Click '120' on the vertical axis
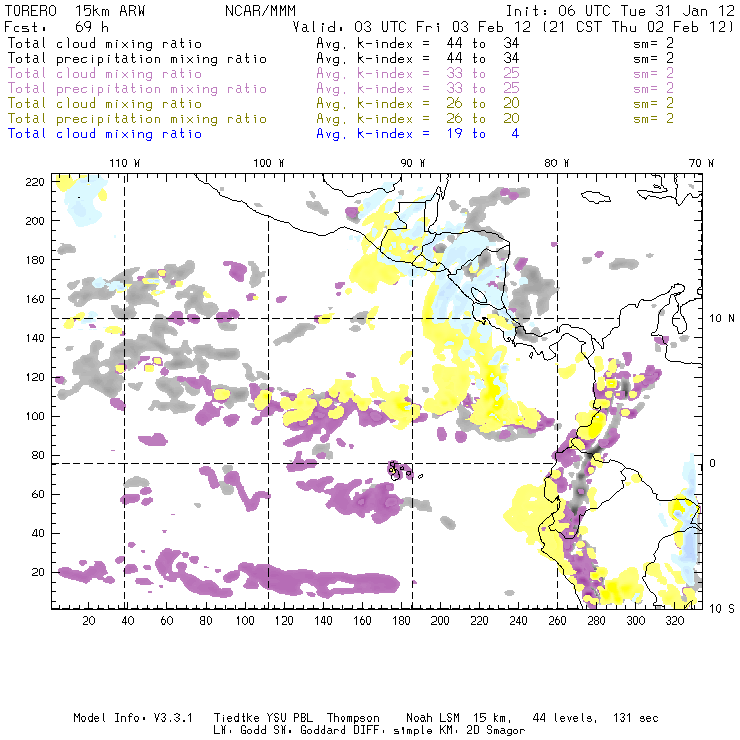 (x=35, y=377)
